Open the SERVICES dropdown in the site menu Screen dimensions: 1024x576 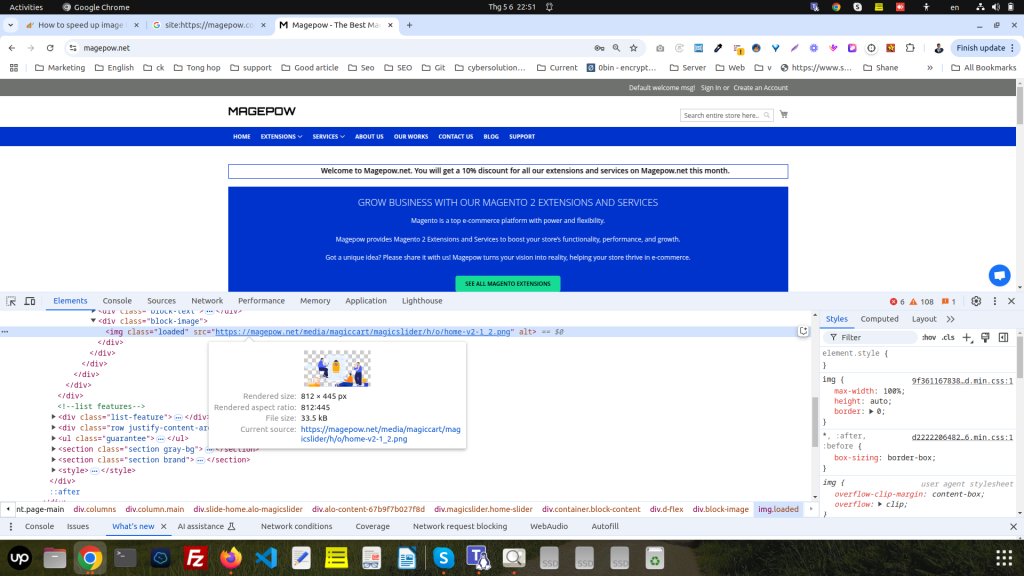click(328, 136)
